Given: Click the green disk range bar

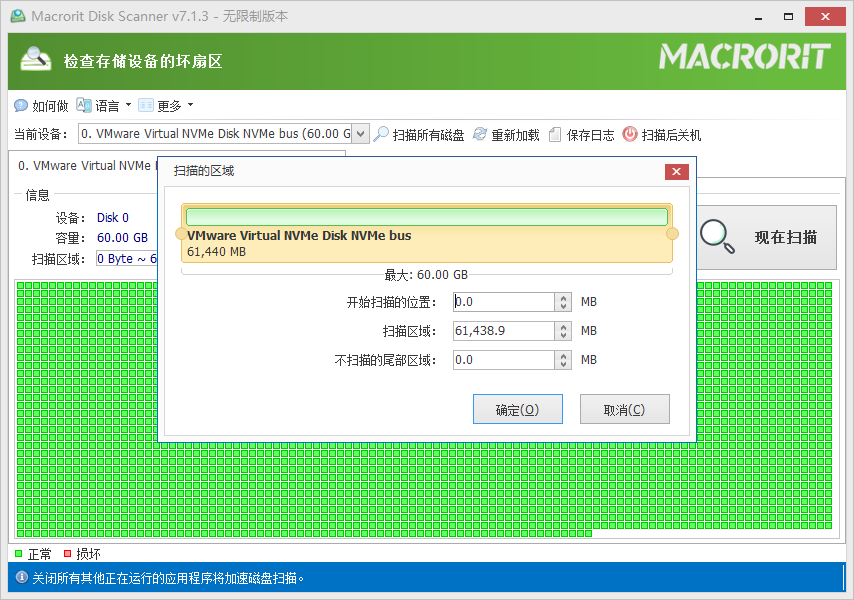Looking at the screenshot, I should coord(427,217).
